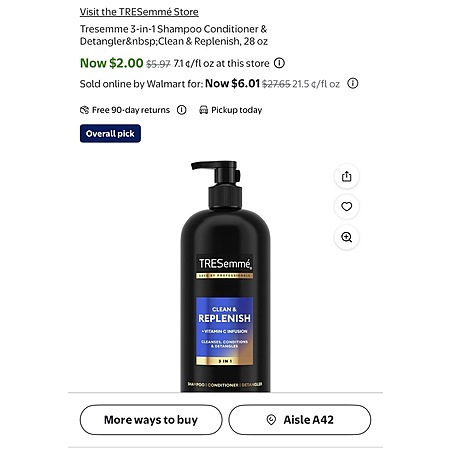This screenshot has width=450, height=450.
Task: Tap the pickup car icon
Action: click(203, 110)
